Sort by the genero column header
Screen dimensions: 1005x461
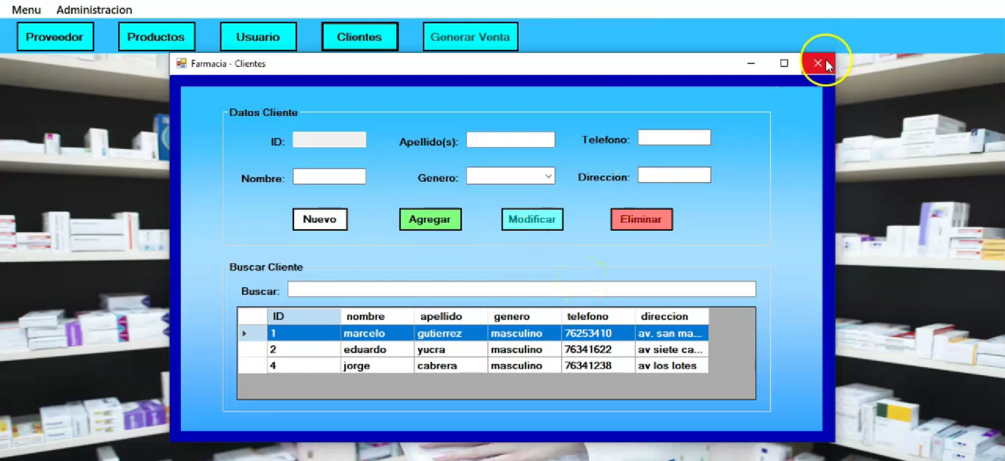524,317
